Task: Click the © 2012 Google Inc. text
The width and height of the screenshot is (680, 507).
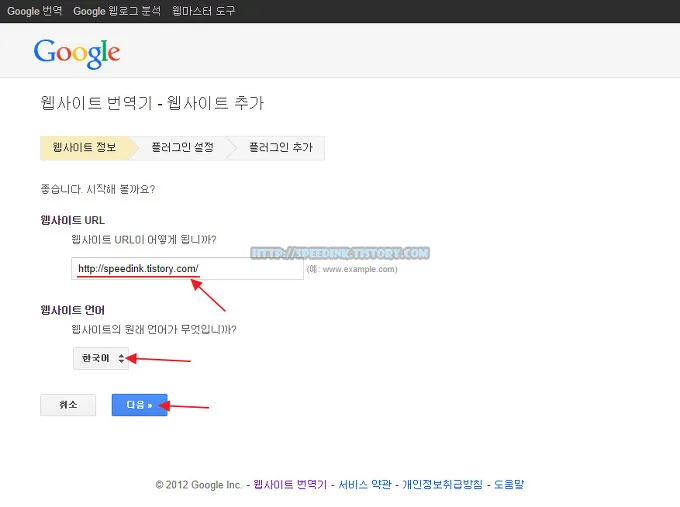Action: coord(199,485)
